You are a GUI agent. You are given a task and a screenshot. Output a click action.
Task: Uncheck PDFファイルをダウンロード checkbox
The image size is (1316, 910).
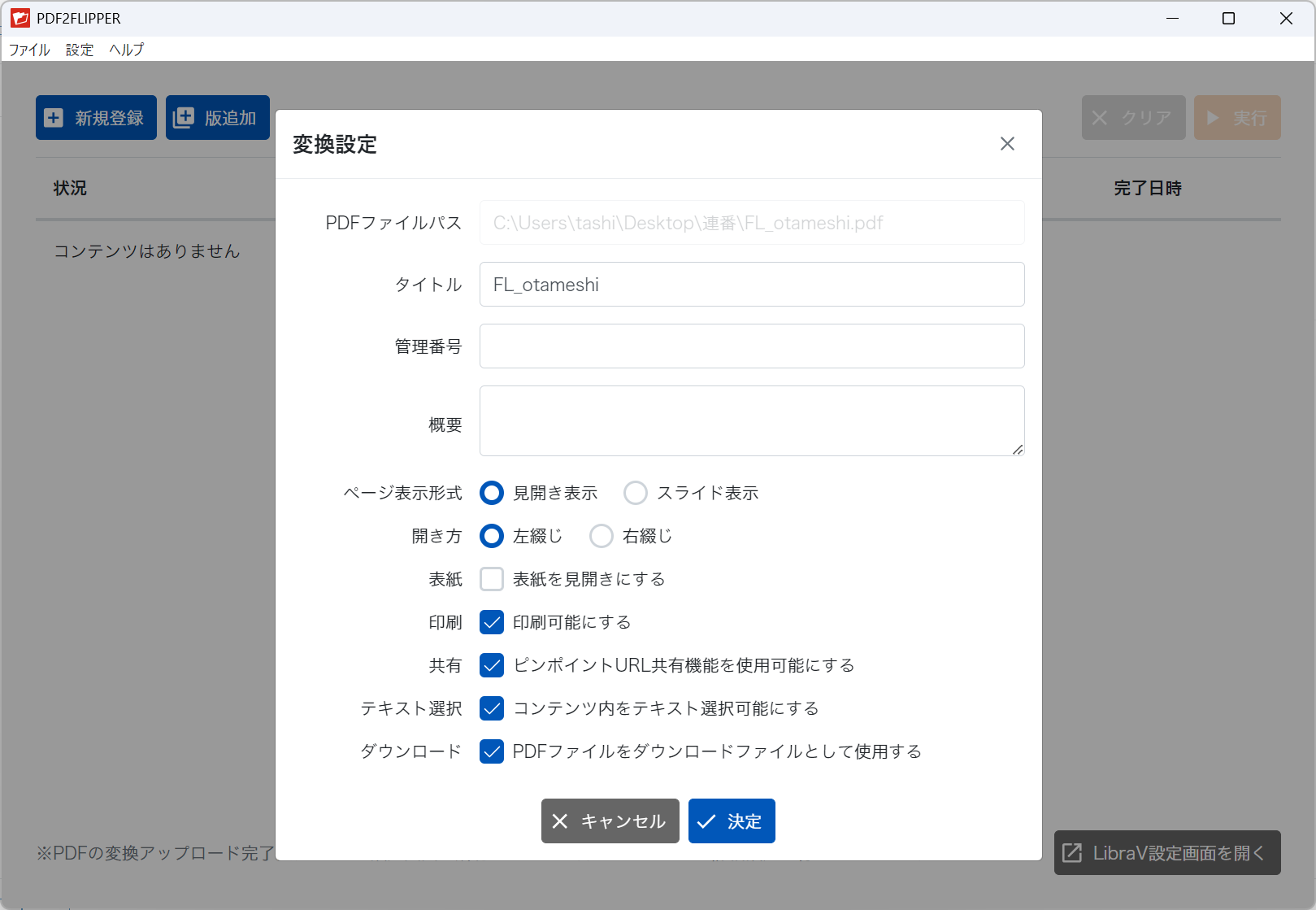point(492,751)
